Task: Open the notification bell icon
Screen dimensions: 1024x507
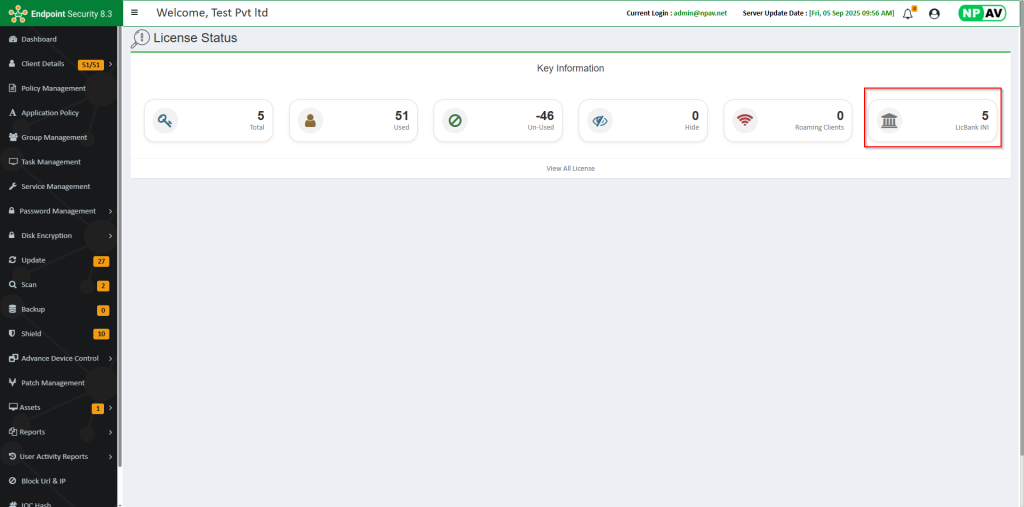Action: click(x=908, y=14)
